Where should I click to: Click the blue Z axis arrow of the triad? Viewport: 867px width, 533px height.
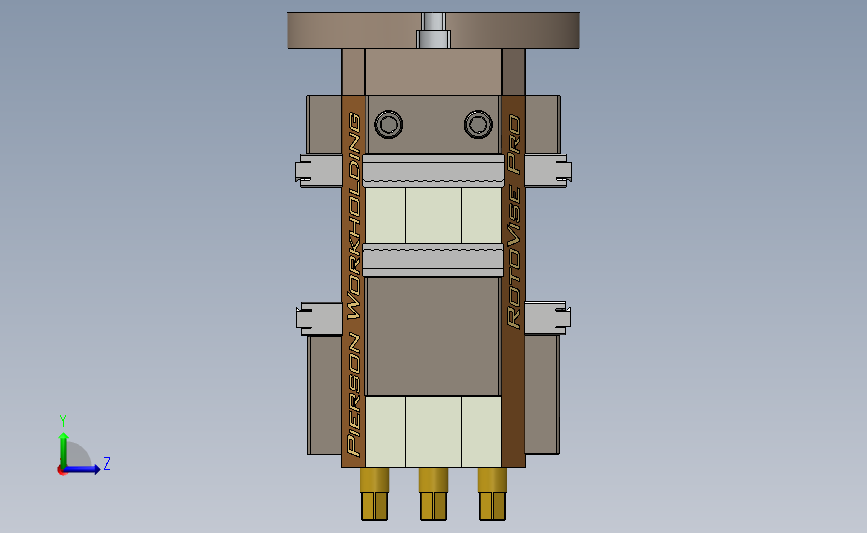(83, 469)
